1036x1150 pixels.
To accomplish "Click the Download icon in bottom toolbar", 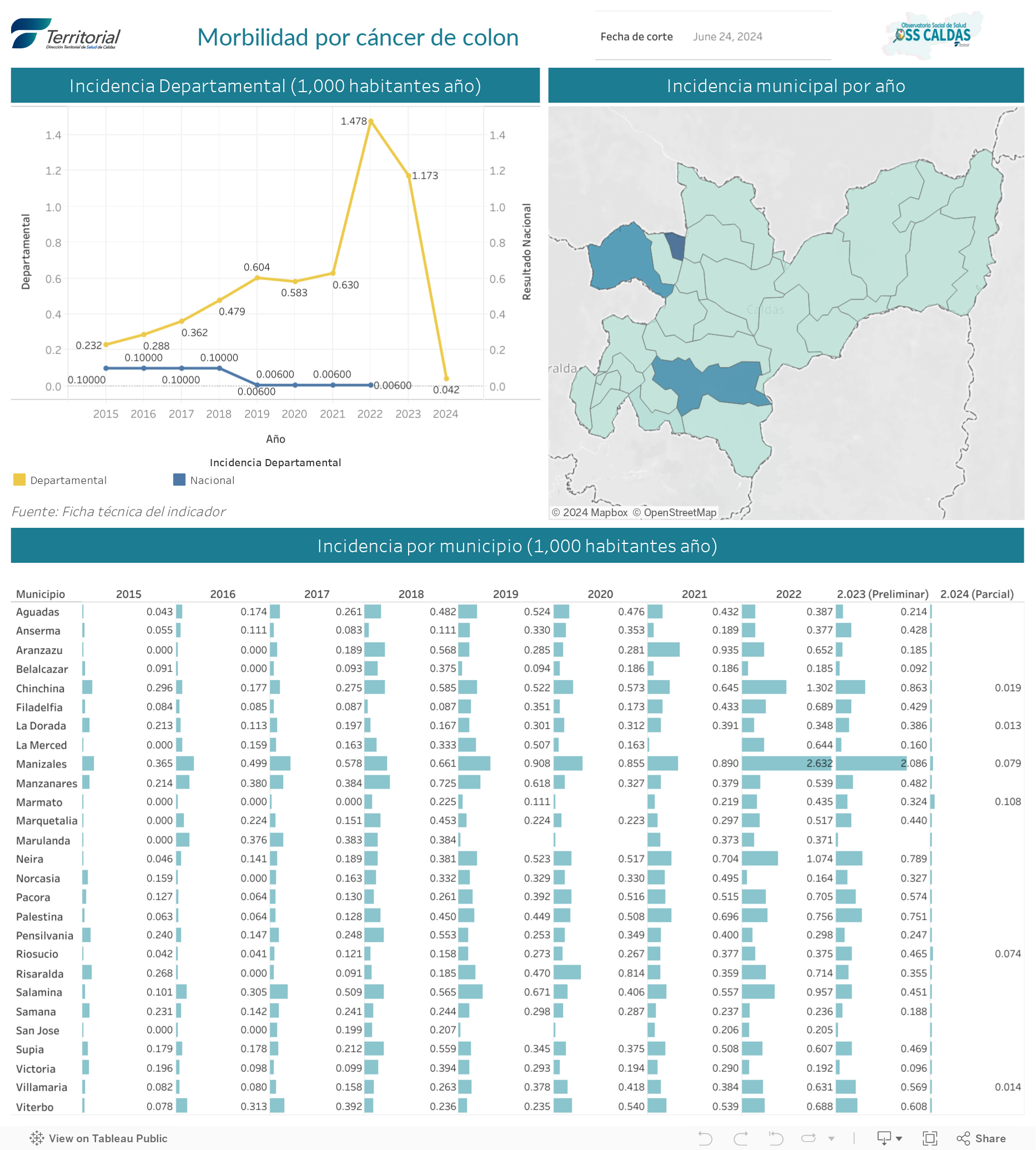I will (884, 1138).
